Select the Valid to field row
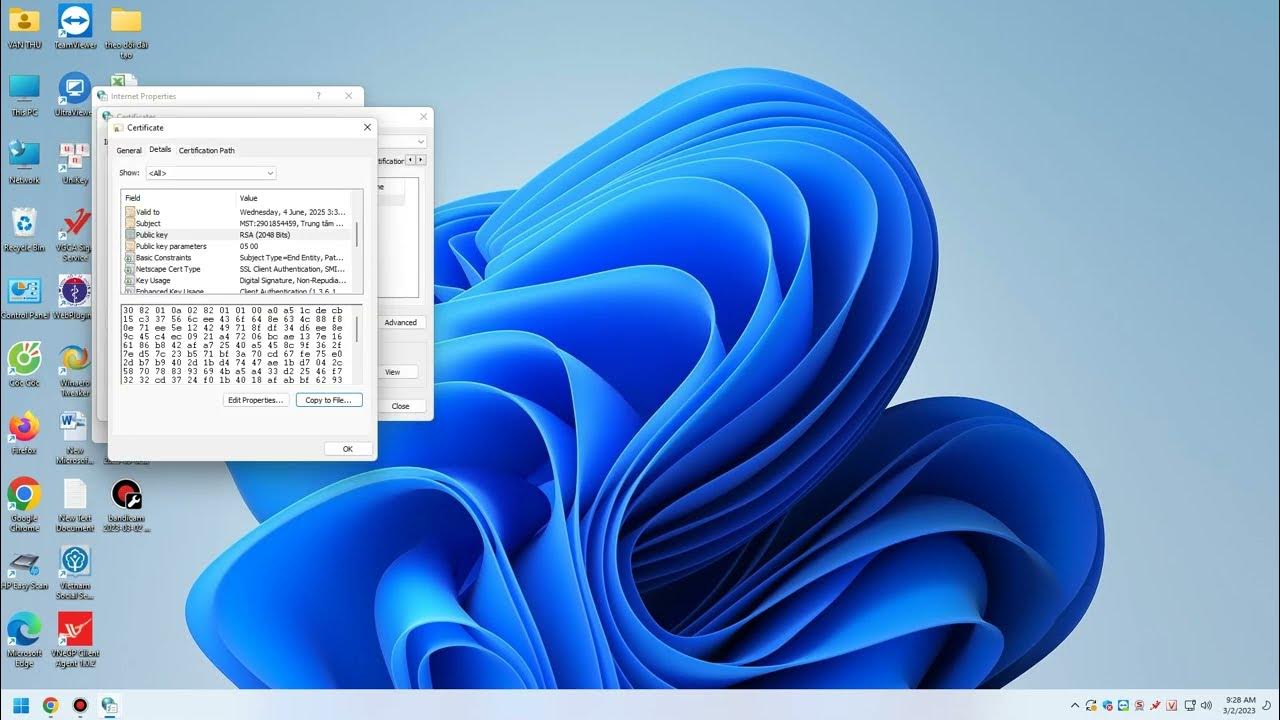1280x720 pixels. [237, 212]
